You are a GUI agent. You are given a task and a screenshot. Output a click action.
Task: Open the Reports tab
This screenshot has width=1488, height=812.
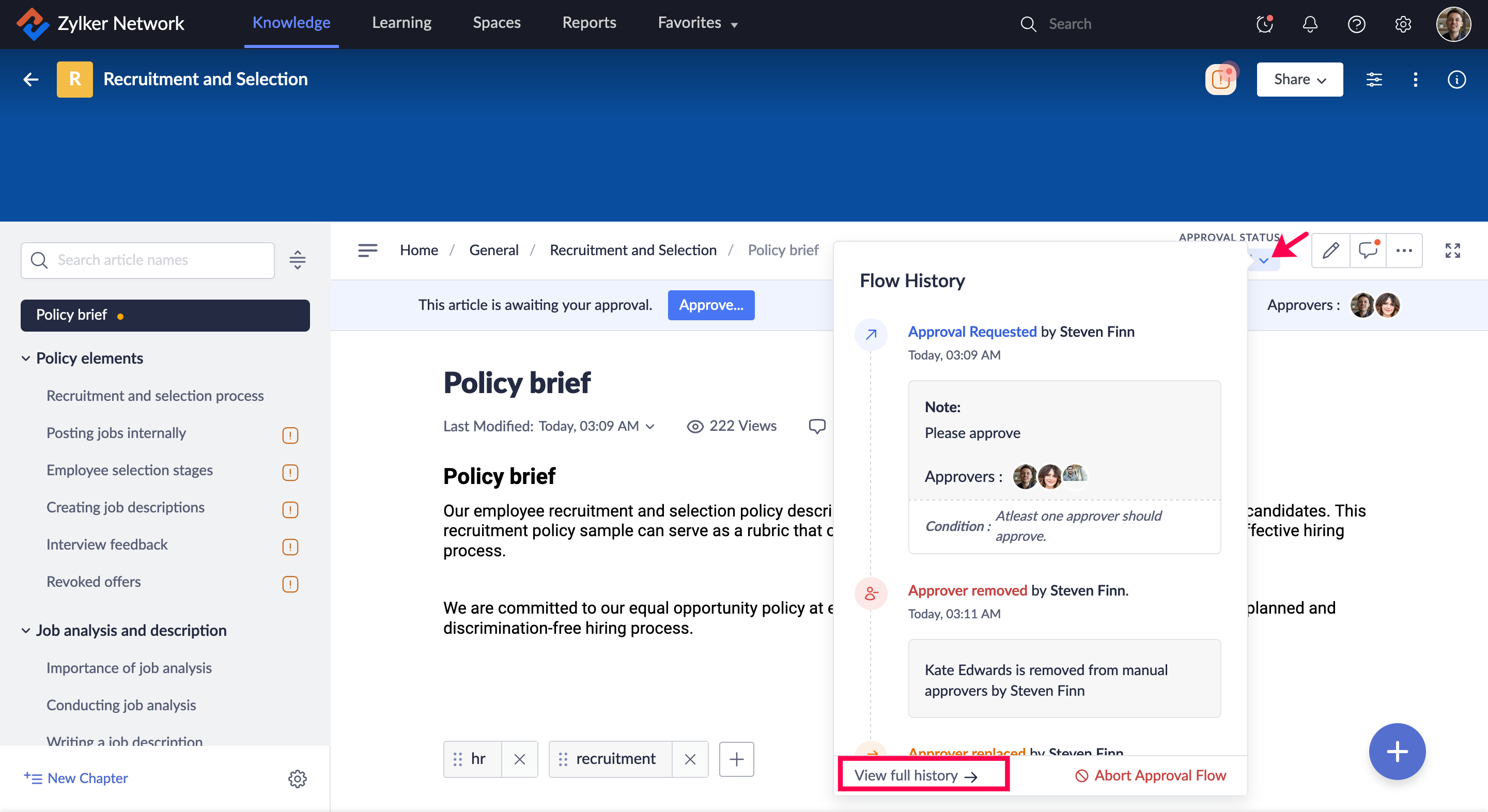pyautogui.click(x=588, y=23)
